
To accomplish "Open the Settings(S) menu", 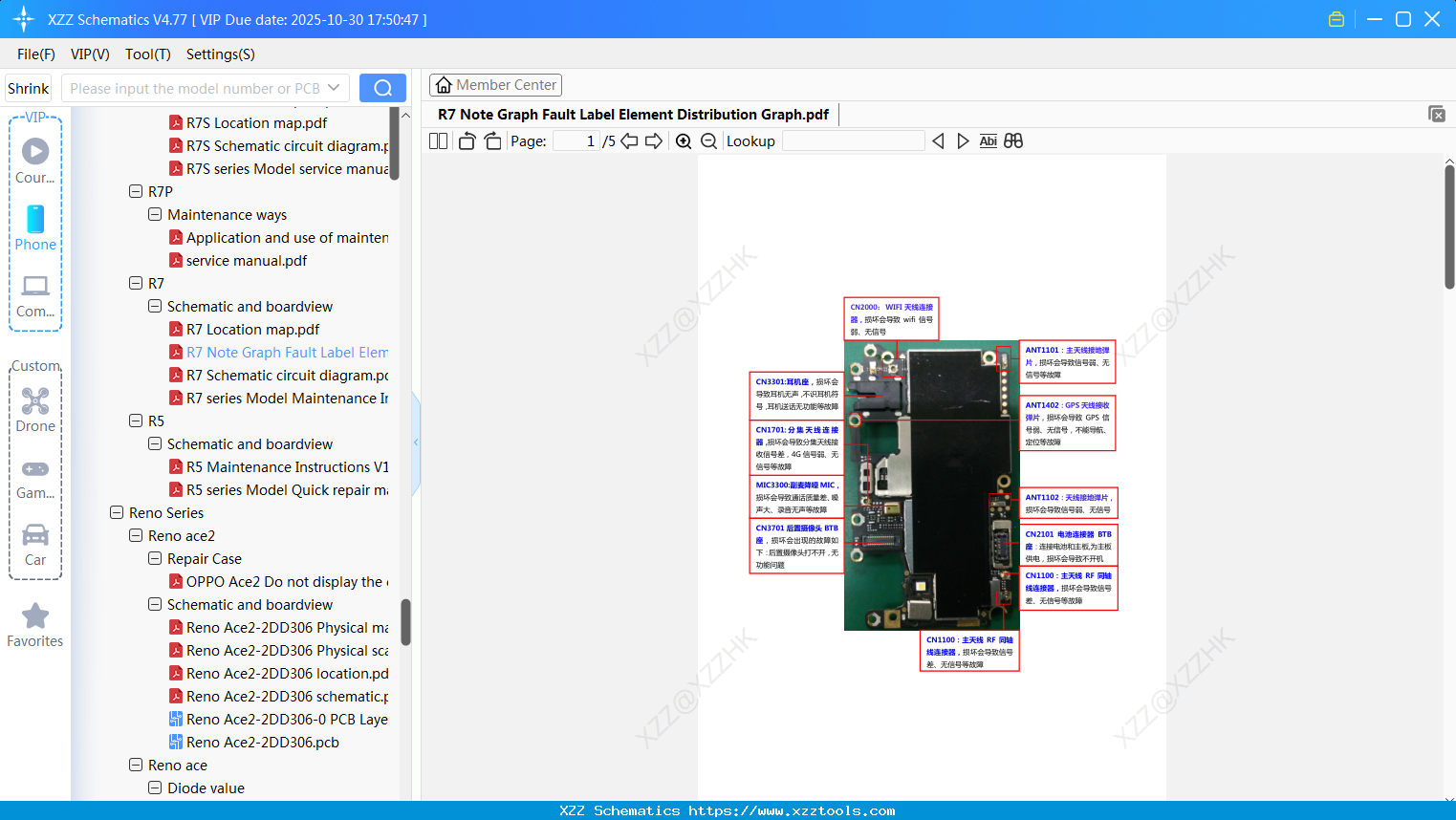I will coord(221,54).
